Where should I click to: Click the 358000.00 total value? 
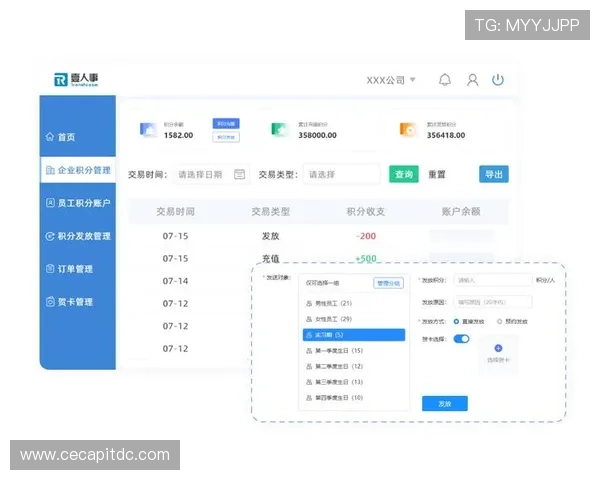pyautogui.click(x=318, y=135)
